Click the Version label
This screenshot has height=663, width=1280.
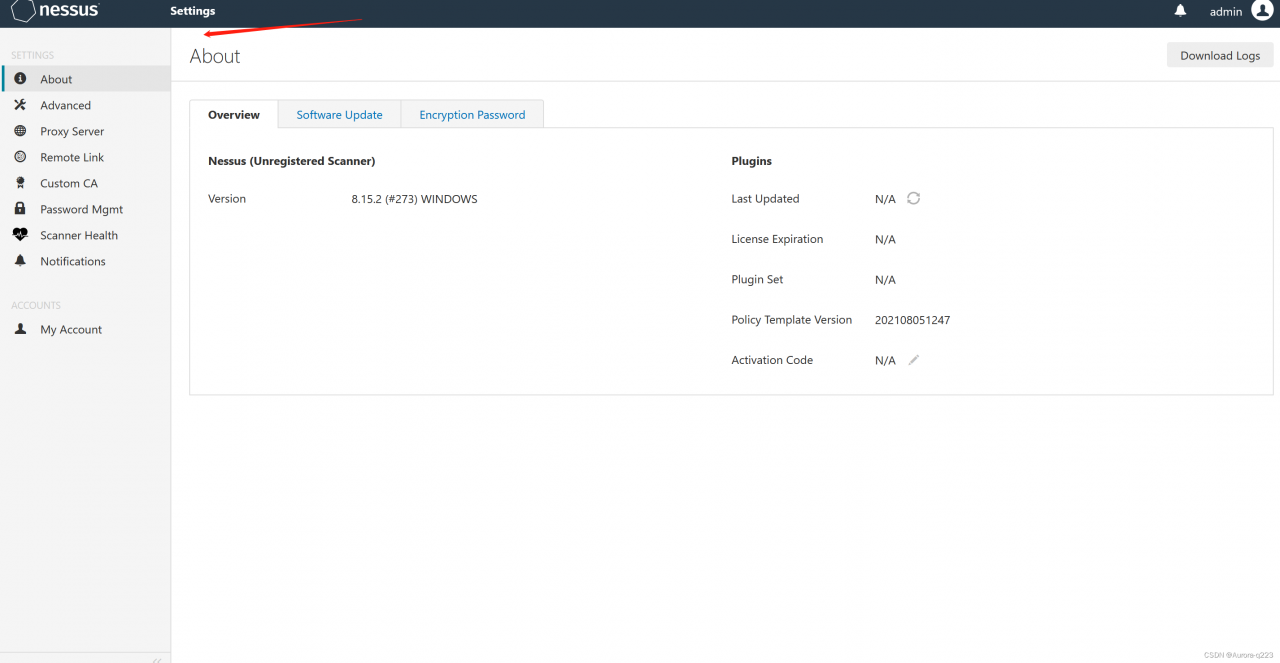point(227,199)
